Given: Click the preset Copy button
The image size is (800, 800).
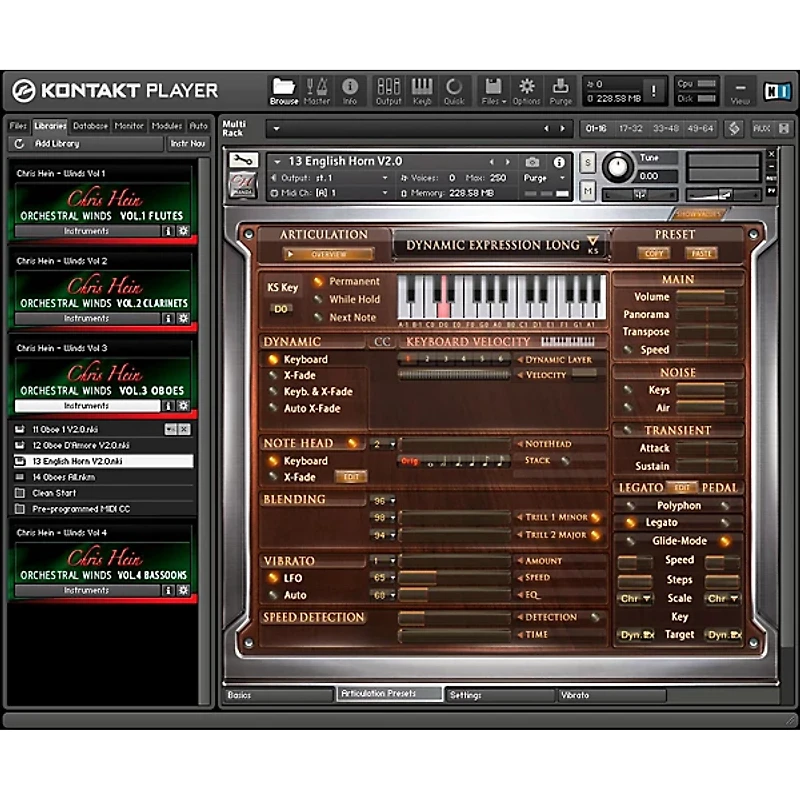Looking at the screenshot, I should pos(654,254).
